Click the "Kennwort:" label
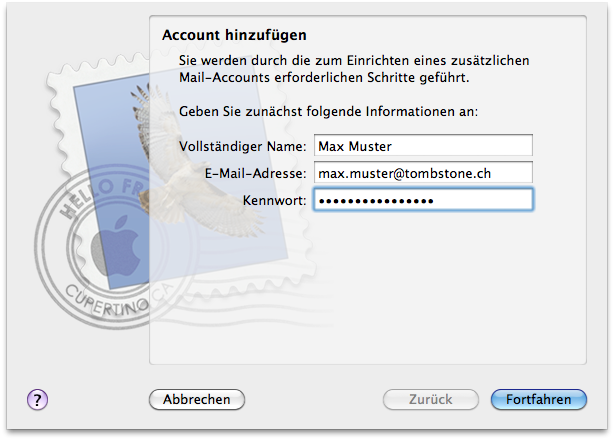614x440 pixels. point(274,200)
